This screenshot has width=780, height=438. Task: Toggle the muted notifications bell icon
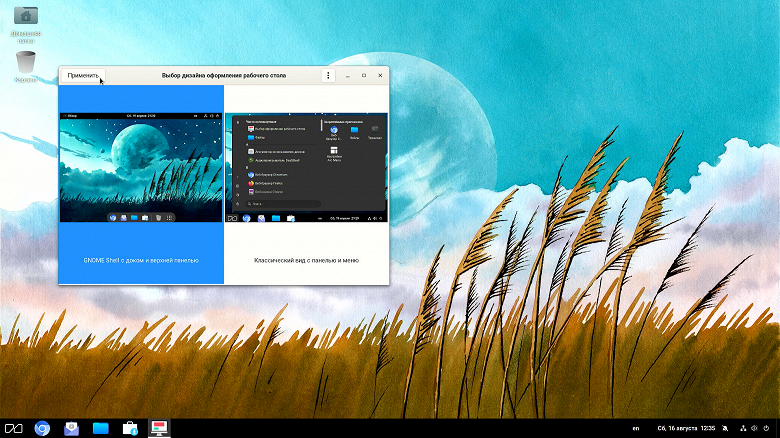pyautogui.click(x=725, y=428)
